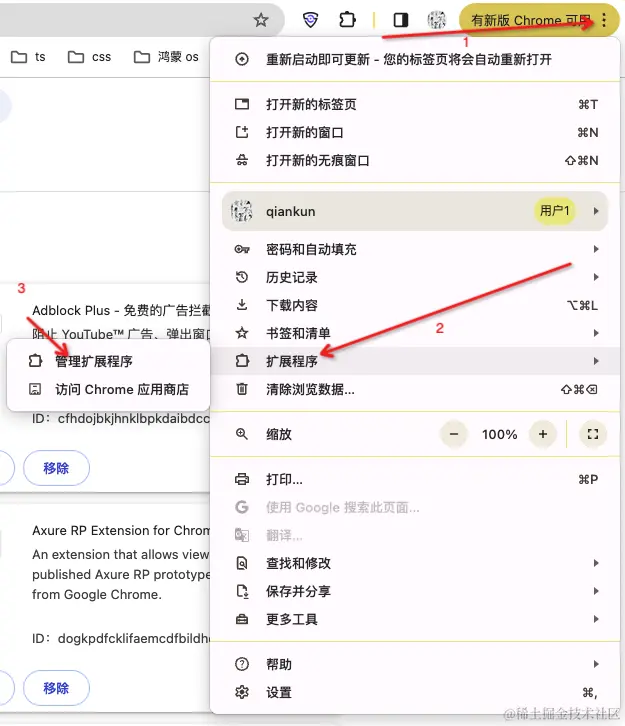
Task: Expand the 更多工具 submenu arrow
Action: 596,619
